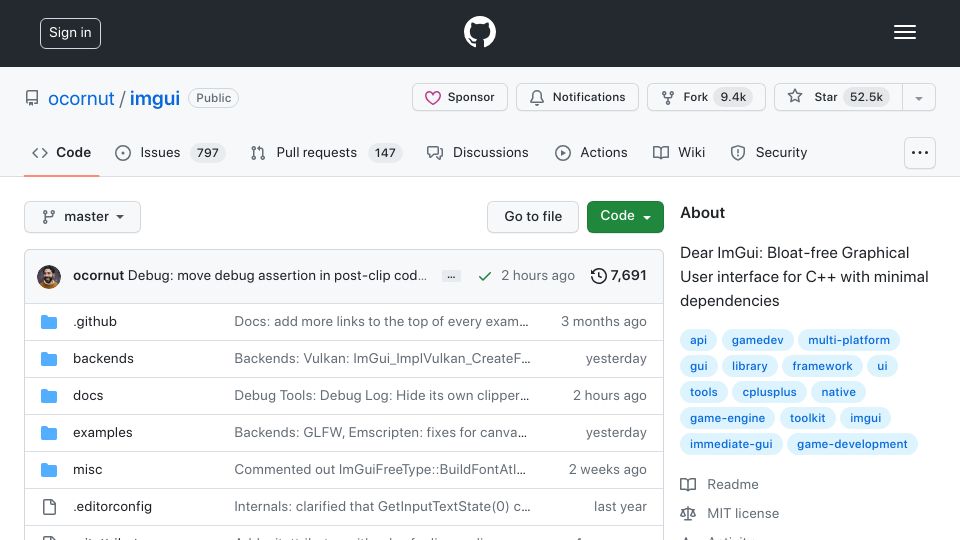Click the 'gamedev' topic tag

757,340
